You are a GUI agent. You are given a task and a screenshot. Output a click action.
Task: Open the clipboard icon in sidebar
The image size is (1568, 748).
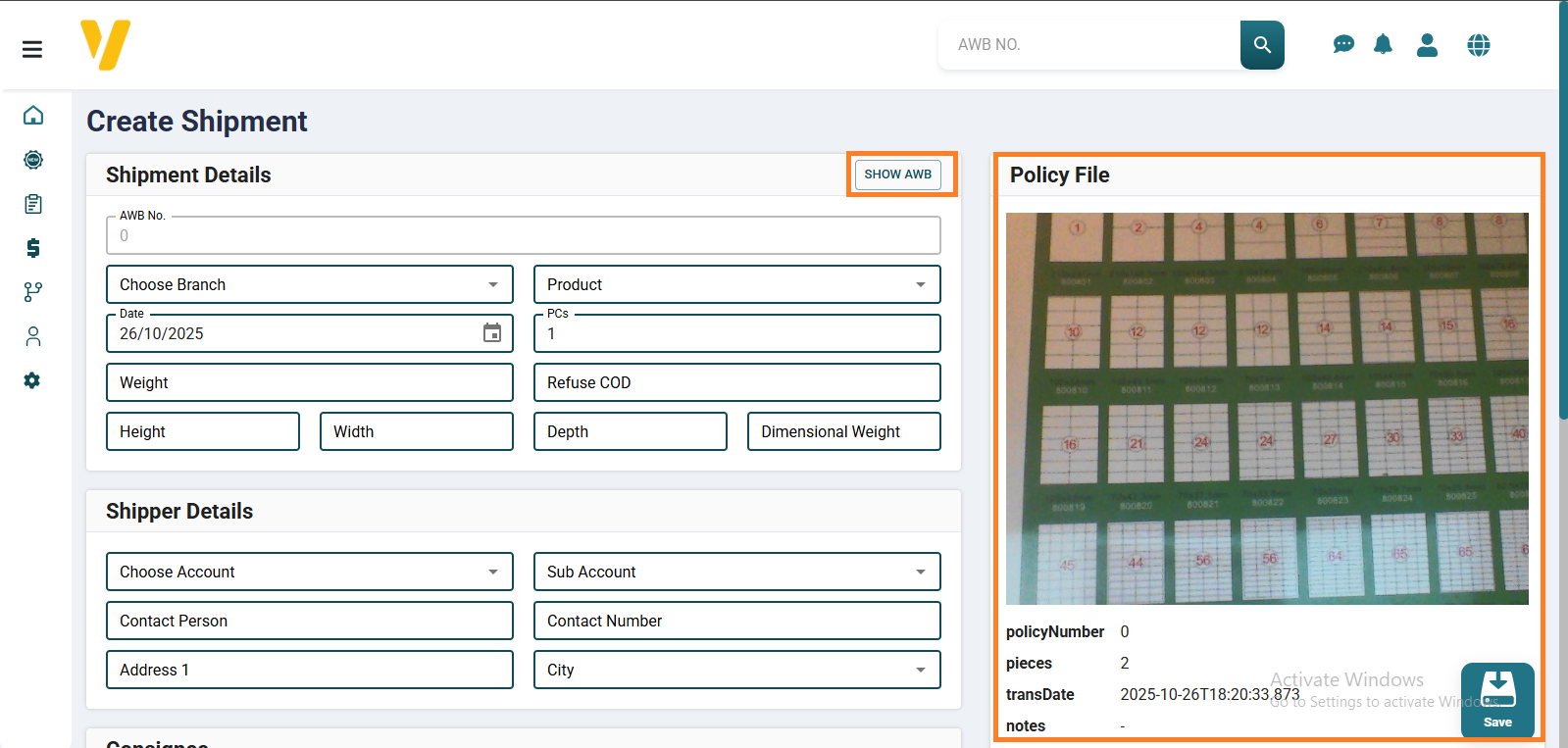(x=33, y=204)
